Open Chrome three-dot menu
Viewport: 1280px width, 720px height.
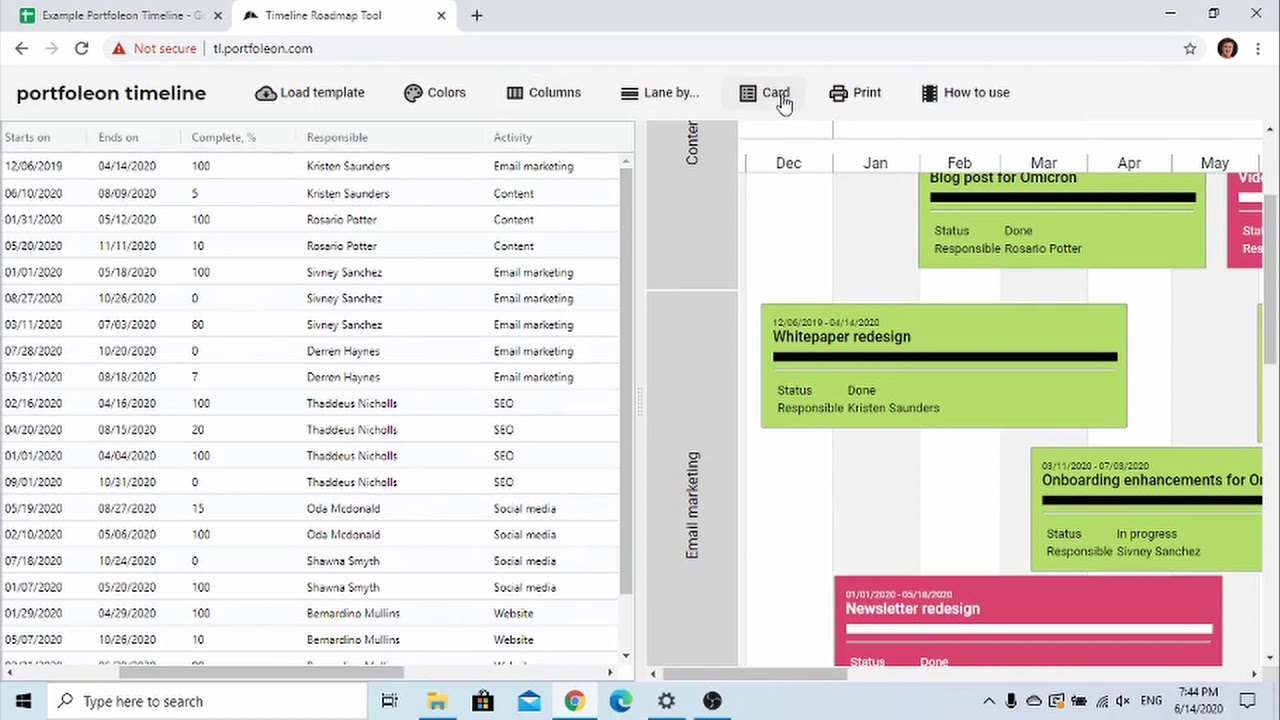tap(1257, 48)
